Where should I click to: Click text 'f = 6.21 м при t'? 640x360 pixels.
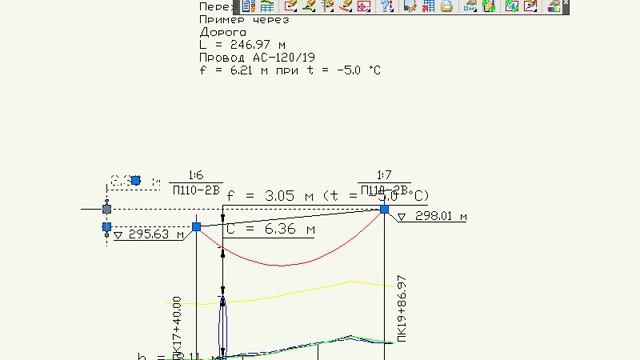click(x=257, y=70)
